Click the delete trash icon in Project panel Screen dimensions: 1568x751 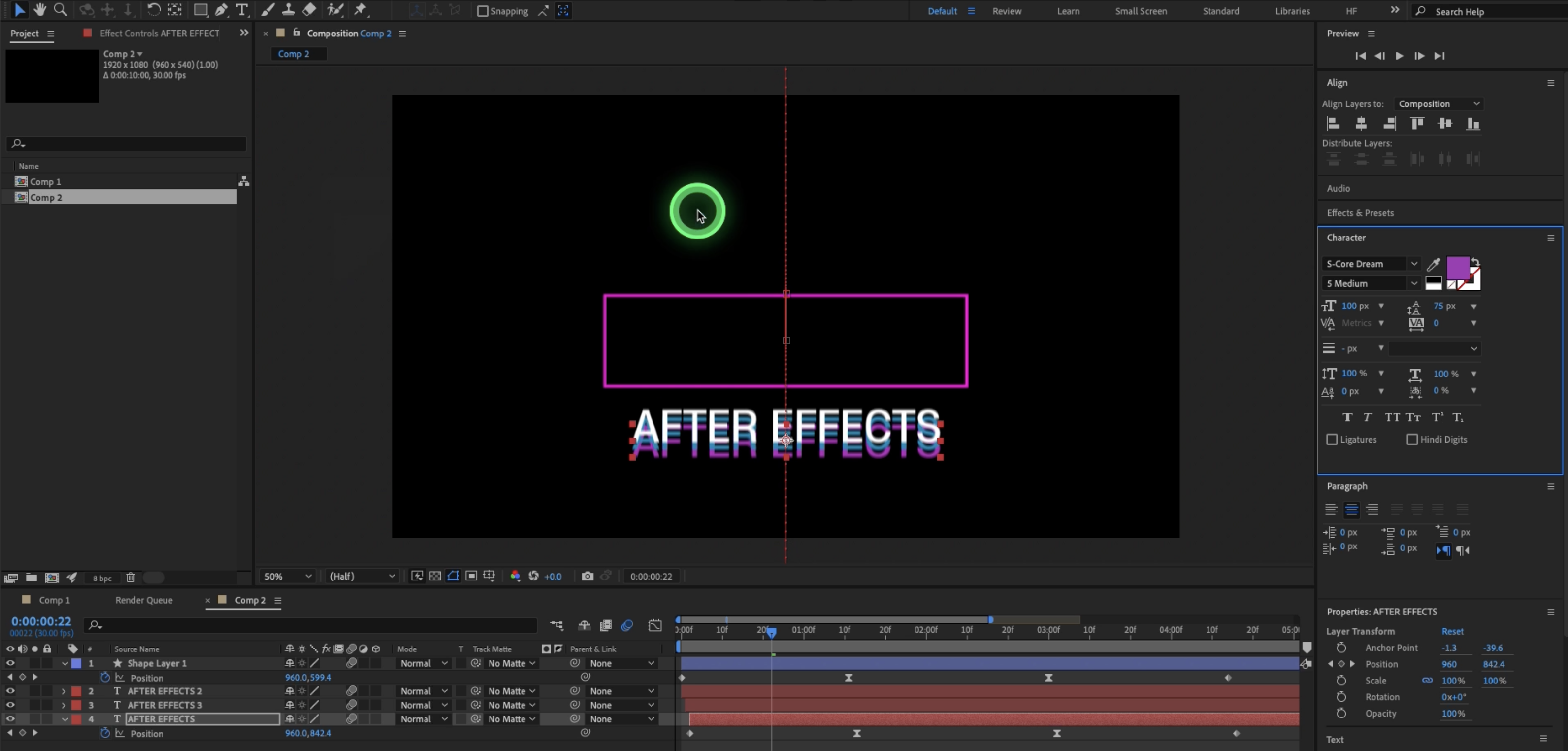click(131, 578)
